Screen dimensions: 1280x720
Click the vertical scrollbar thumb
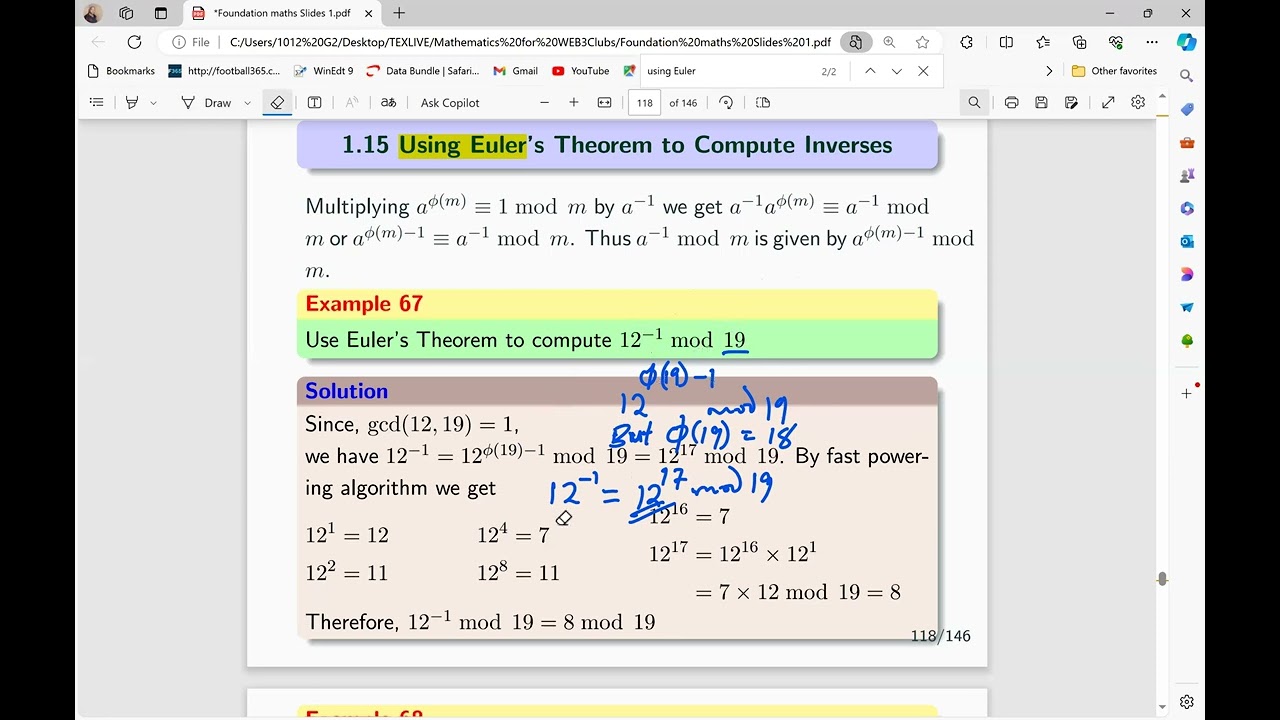1161,579
